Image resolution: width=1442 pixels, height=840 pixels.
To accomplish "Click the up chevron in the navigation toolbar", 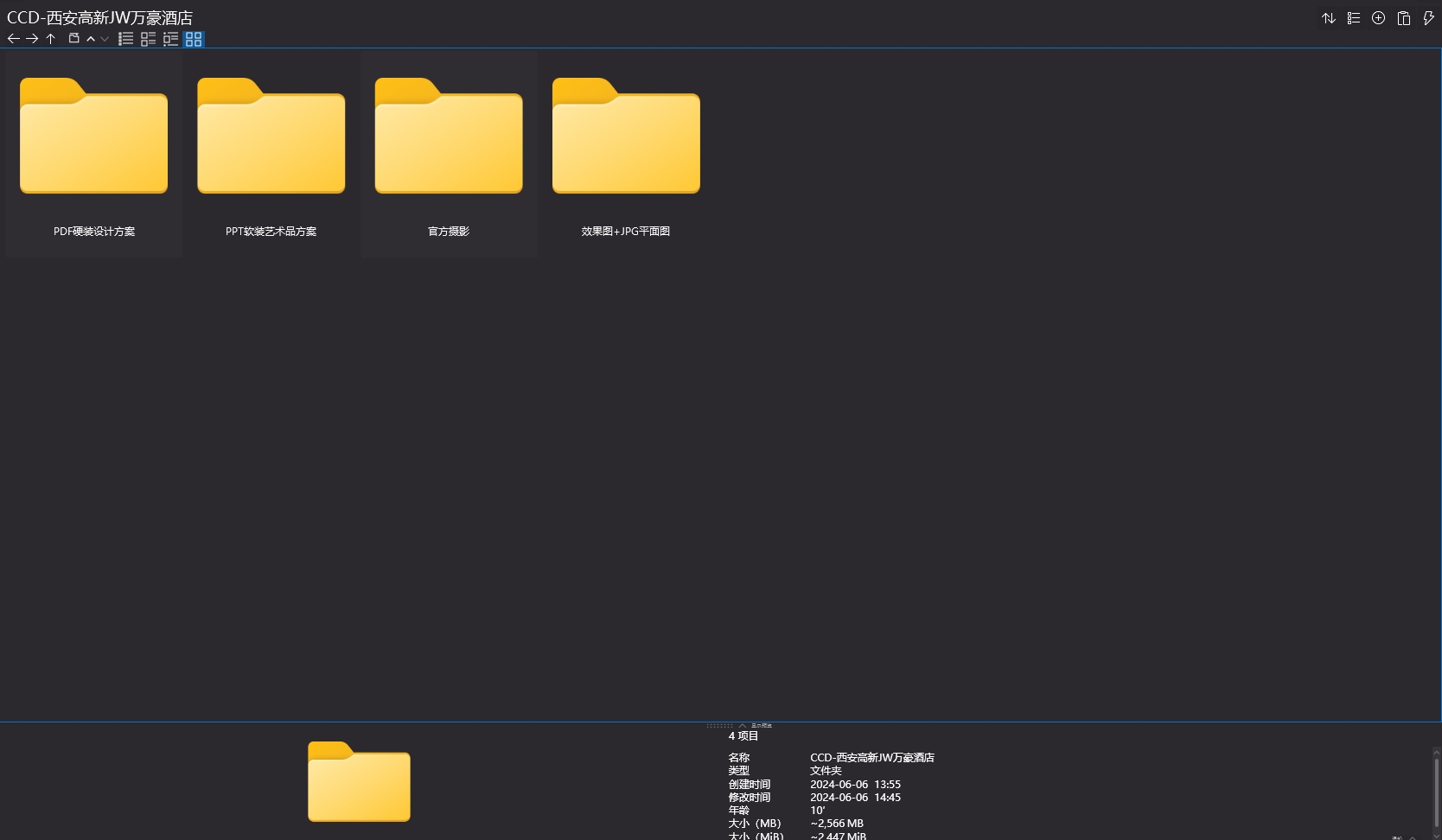I will click(91, 39).
